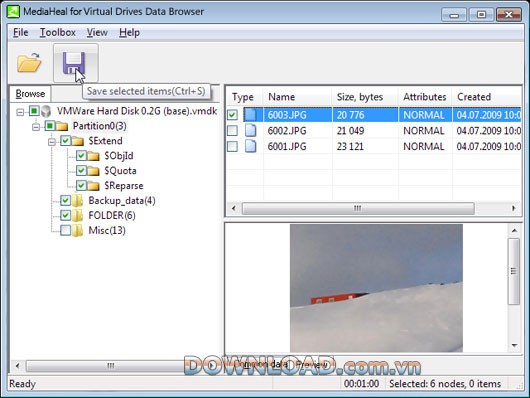
Task: Open the Help menu
Action: pos(129,32)
